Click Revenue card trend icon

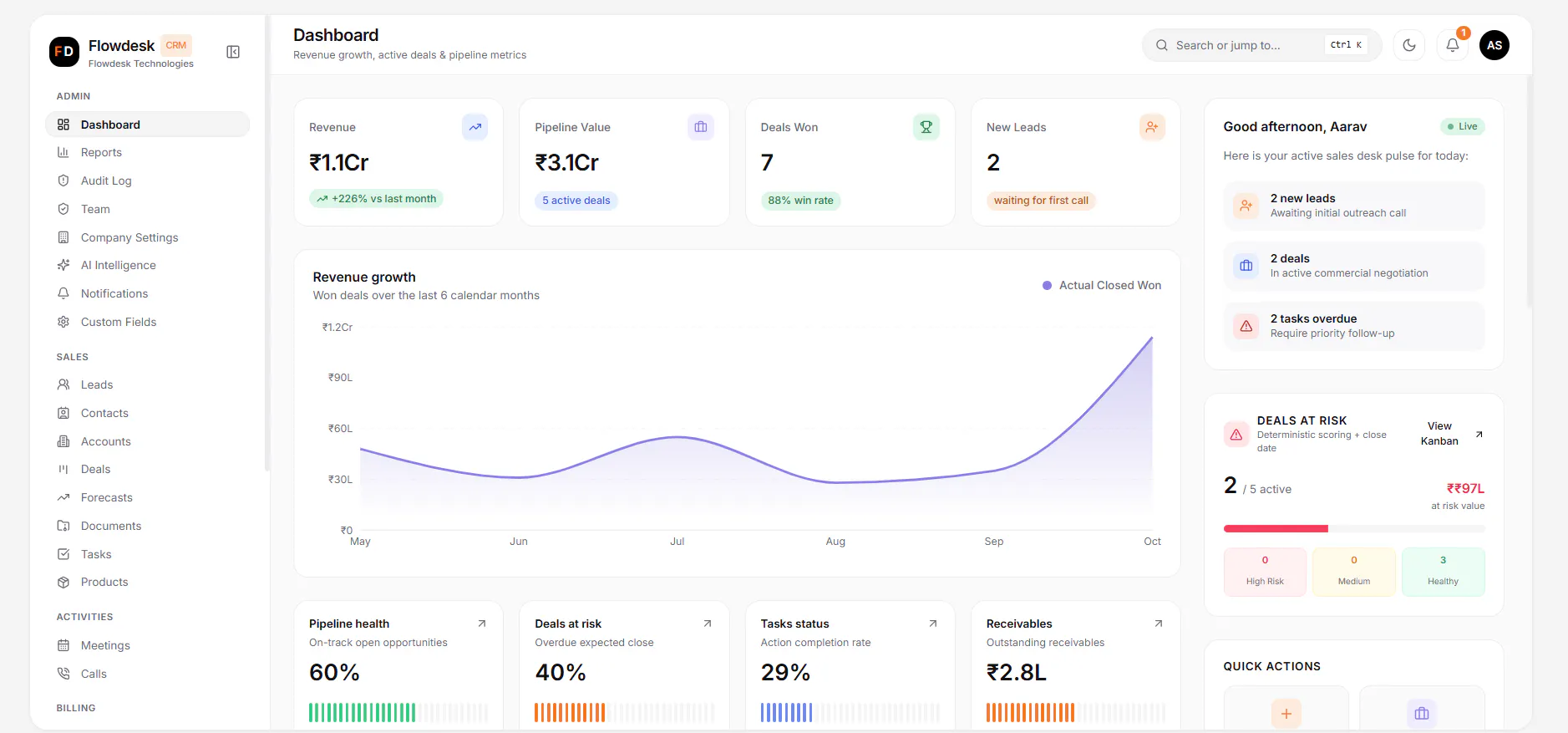point(475,127)
